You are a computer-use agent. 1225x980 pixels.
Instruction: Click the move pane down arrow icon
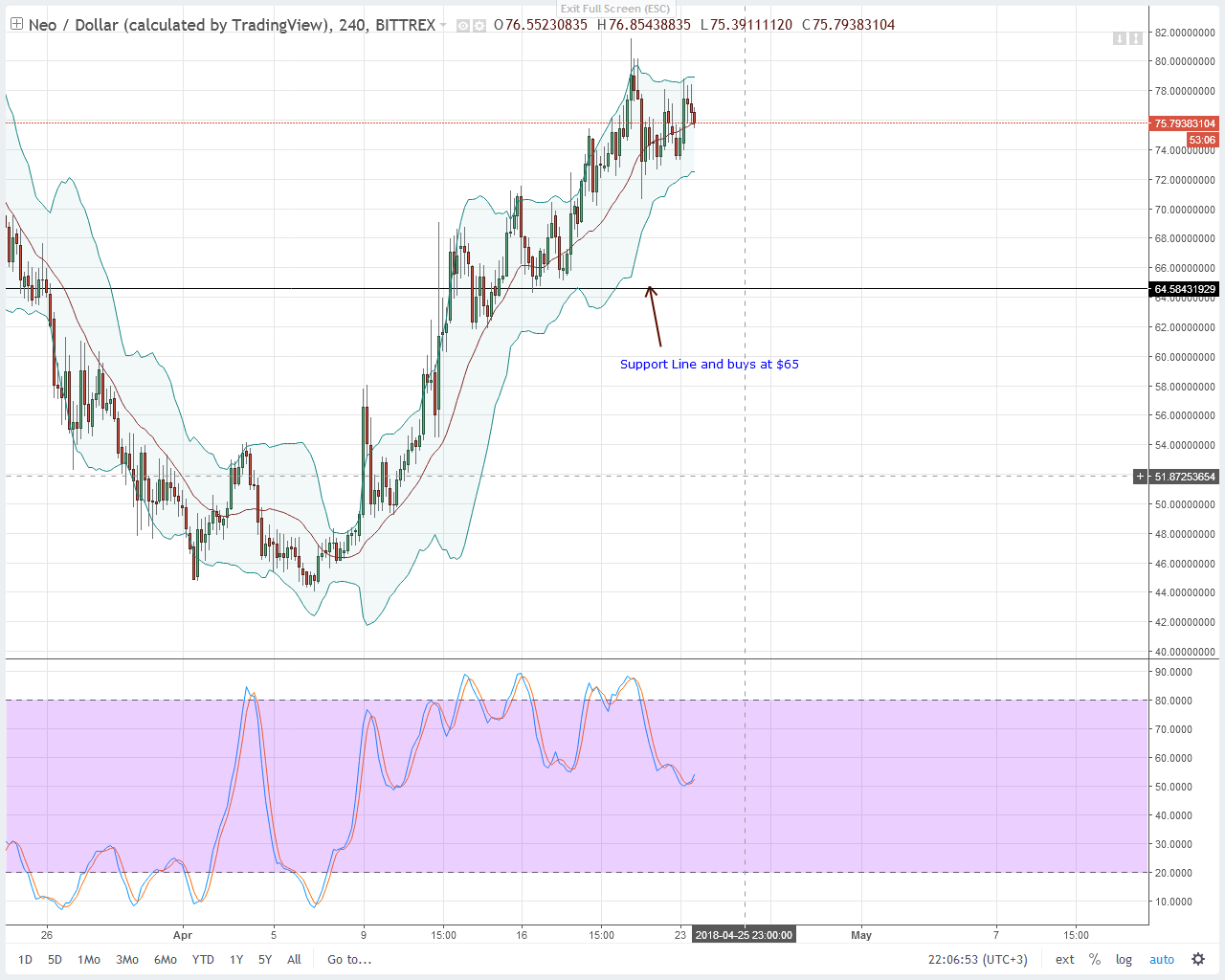[1119, 38]
